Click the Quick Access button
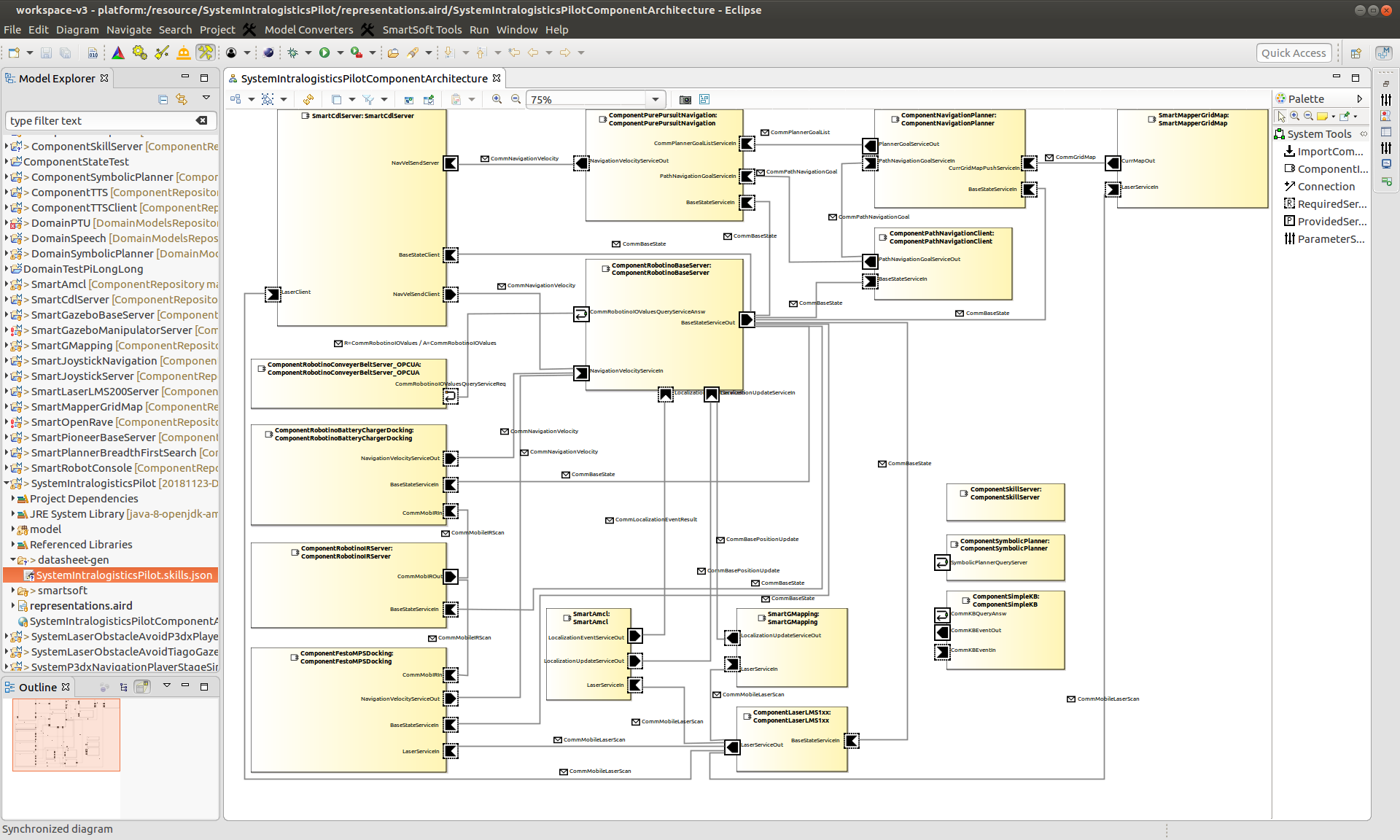Viewport: 1400px width, 840px height. pyautogui.click(x=1294, y=52)
